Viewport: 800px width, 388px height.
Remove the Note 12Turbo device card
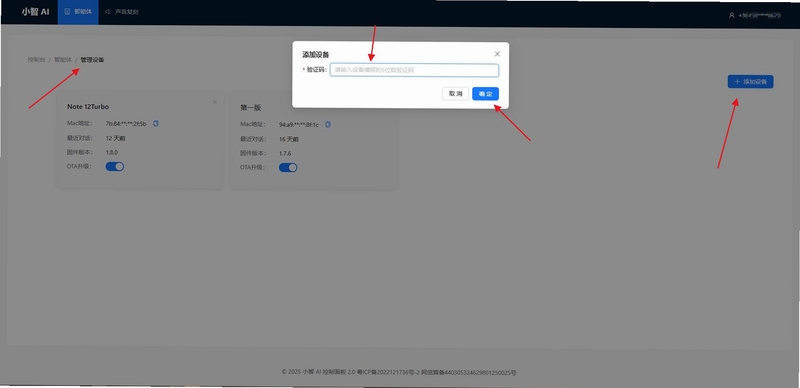pos(215,102)
